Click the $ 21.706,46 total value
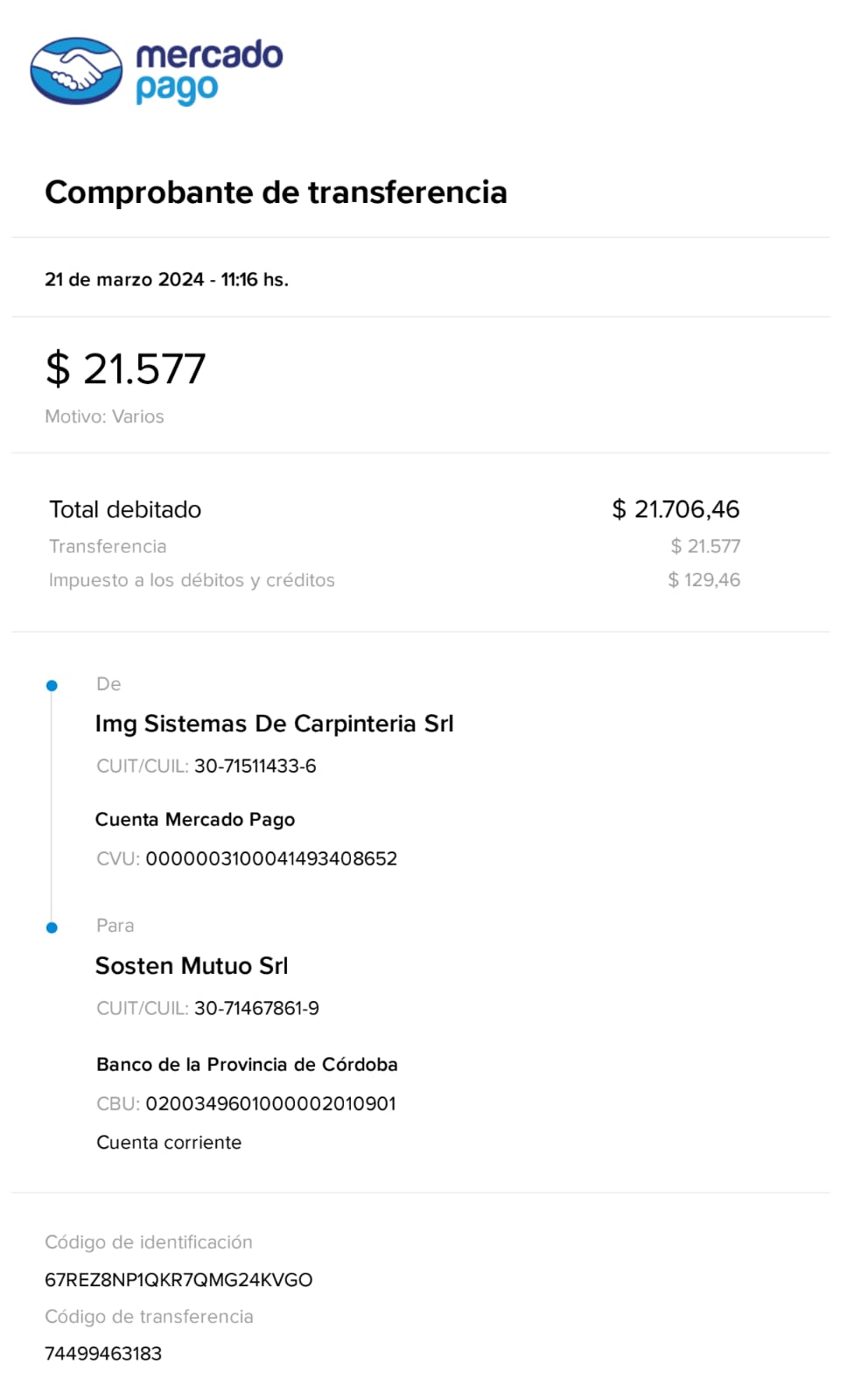841x1400 pixels. click(x=676, y=509)
